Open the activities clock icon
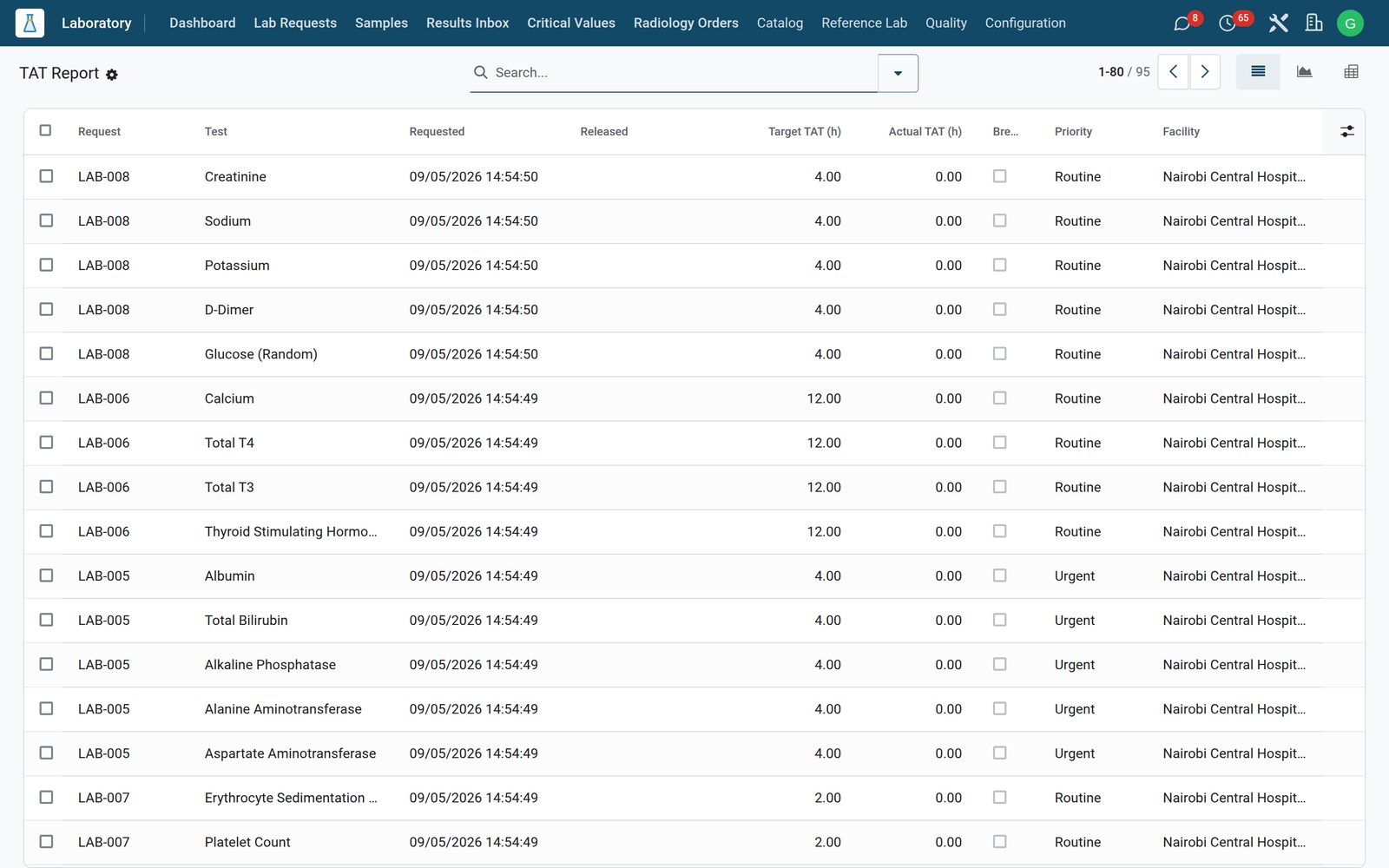1389x868 pixels. (x=1228, y=23)
